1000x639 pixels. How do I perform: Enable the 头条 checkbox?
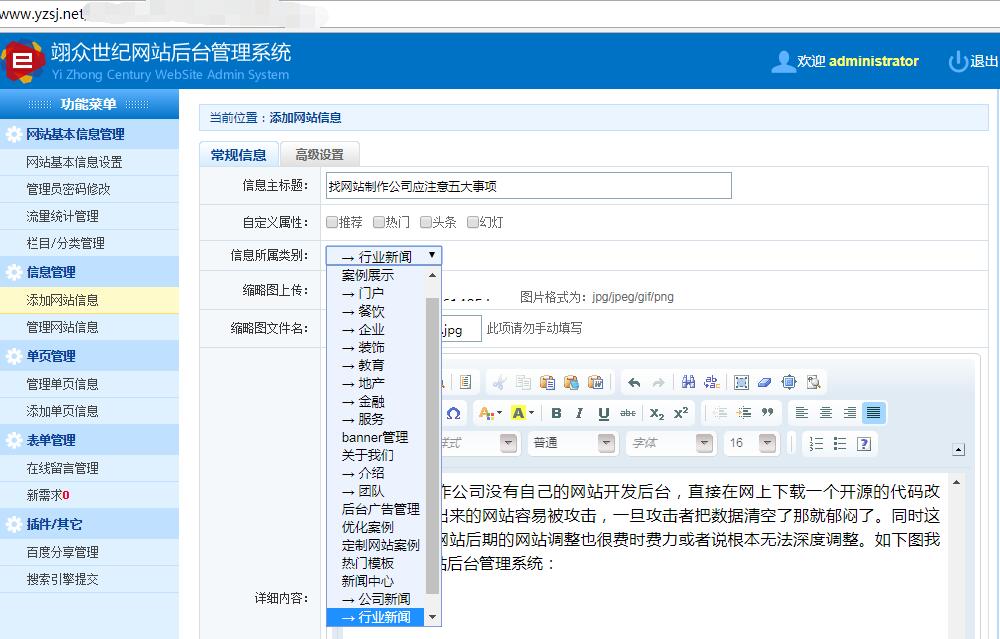coord(426,222)
